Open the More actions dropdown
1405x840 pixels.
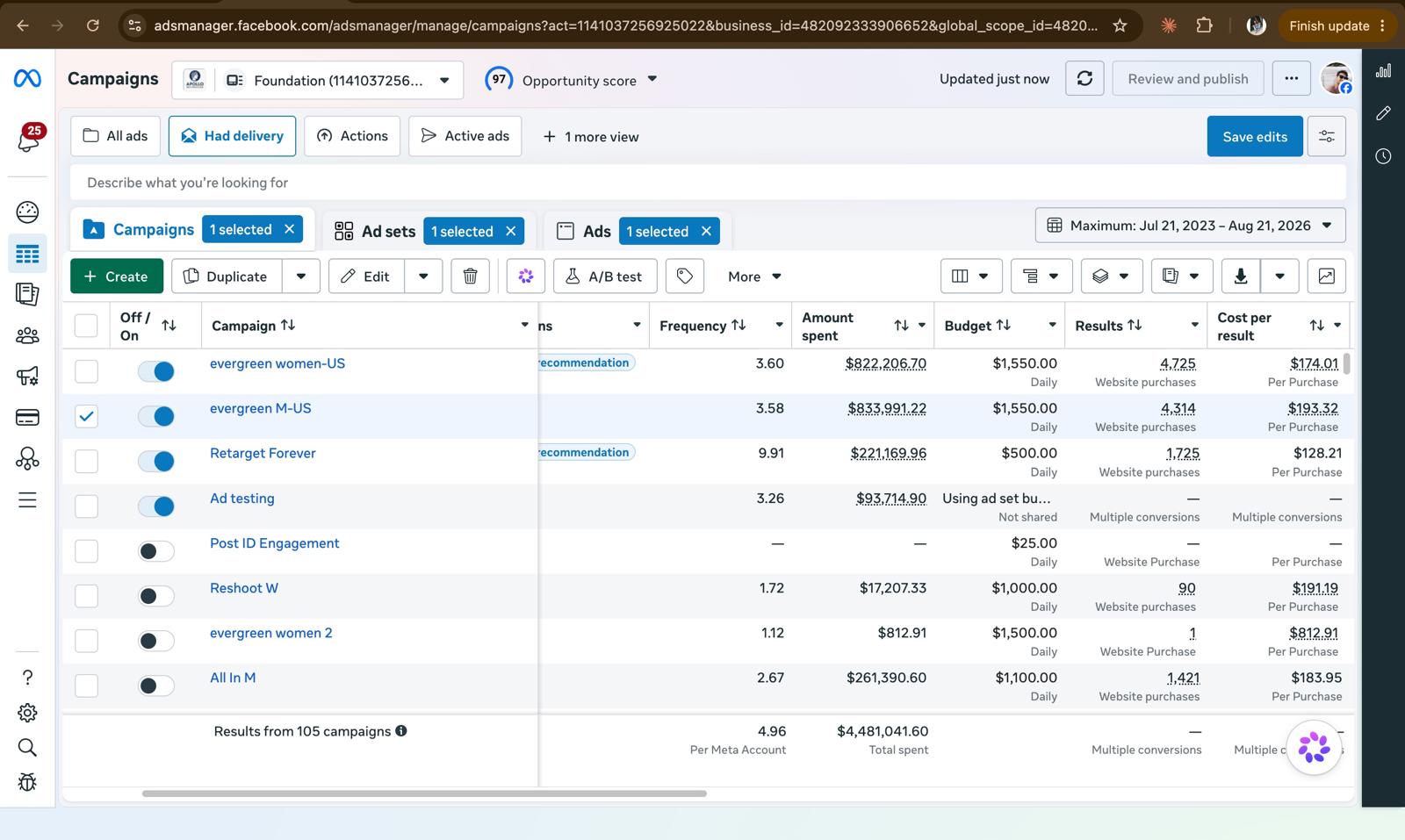(x=754, y=276)
